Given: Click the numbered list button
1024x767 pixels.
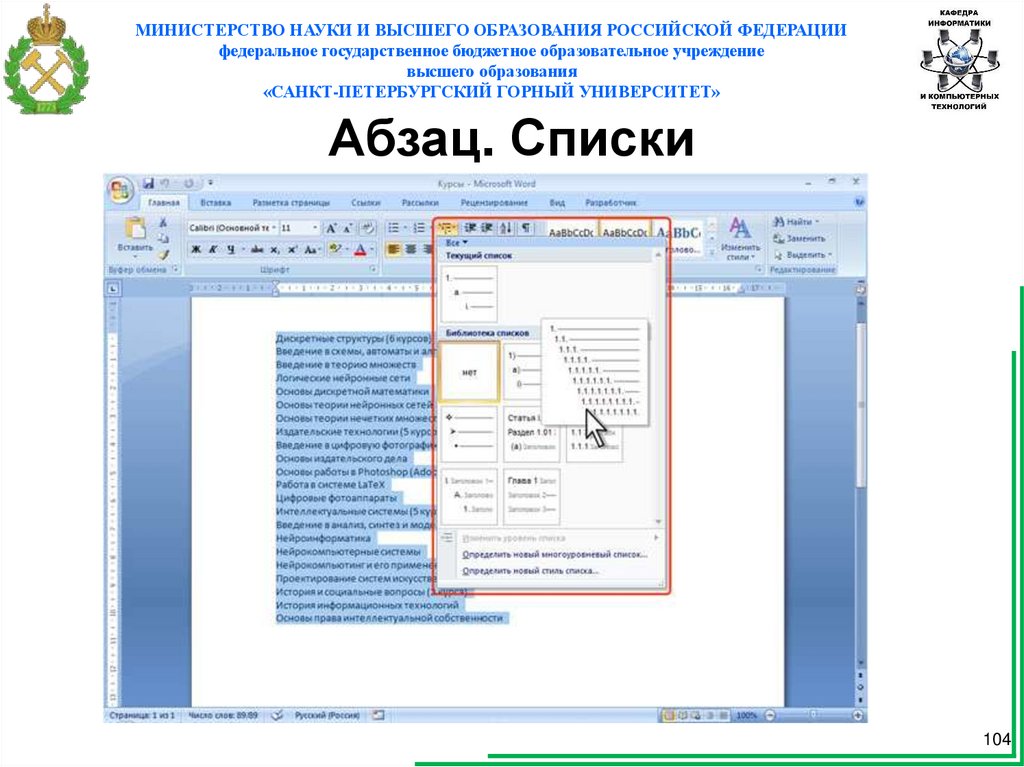Looking at the screenshot, I should (420, 228).
